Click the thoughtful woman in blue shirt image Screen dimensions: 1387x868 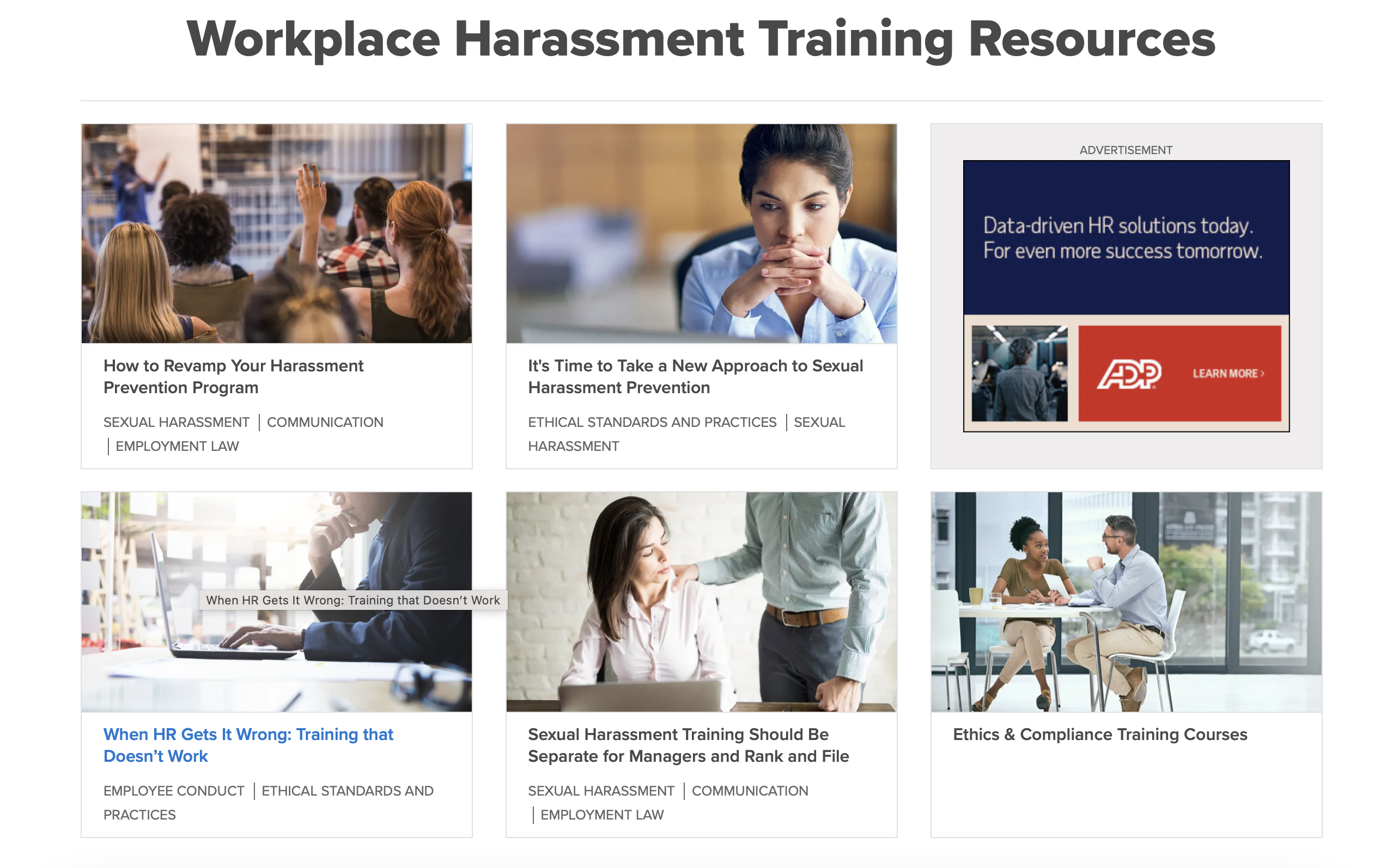[701, 234]
